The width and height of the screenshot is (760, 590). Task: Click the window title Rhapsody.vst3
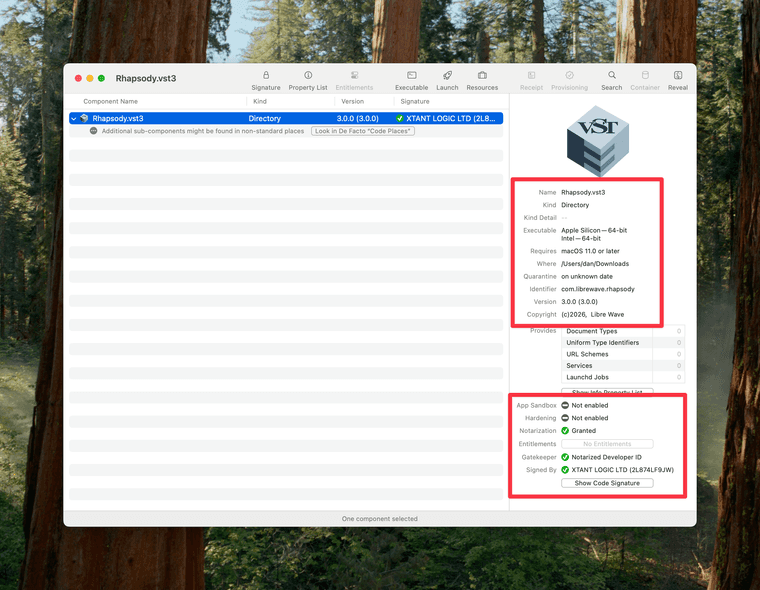146,79
